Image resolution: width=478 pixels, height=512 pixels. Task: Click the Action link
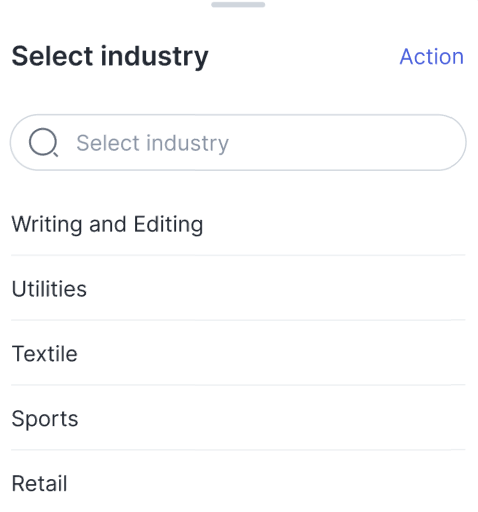tap(431, 56)
